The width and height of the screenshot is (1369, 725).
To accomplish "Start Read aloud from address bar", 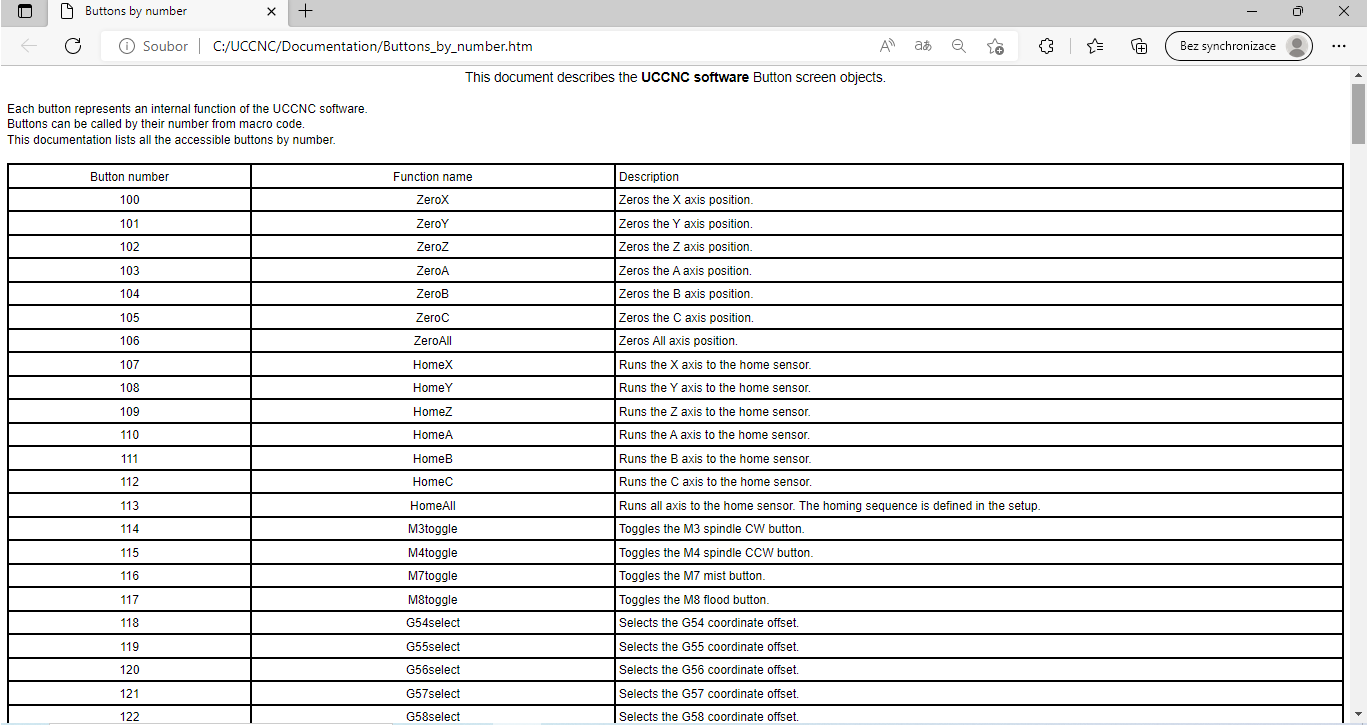I will coord(887,46).
